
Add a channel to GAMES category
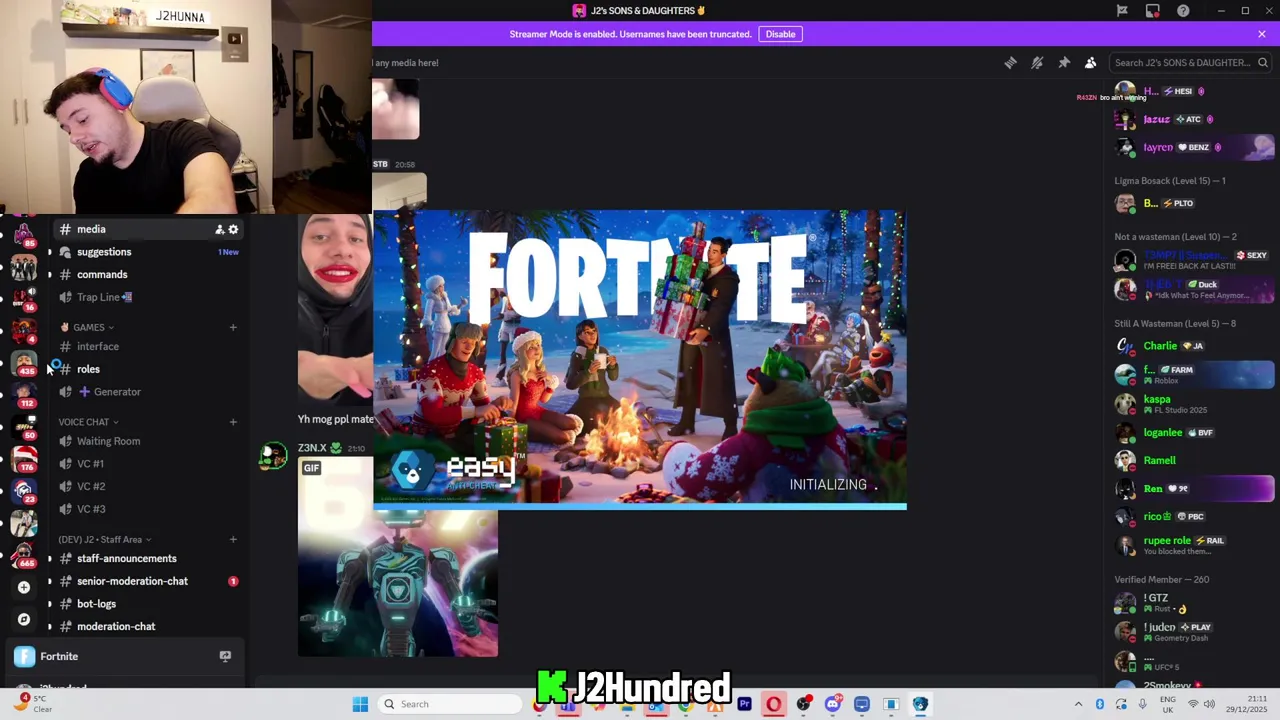click(x=233, y=327)
